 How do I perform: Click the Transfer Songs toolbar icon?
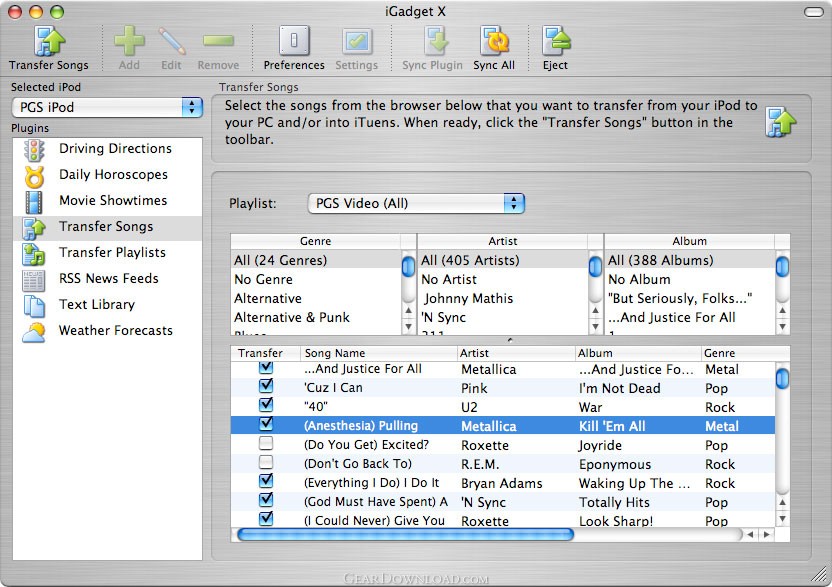[x=48, y=41]
